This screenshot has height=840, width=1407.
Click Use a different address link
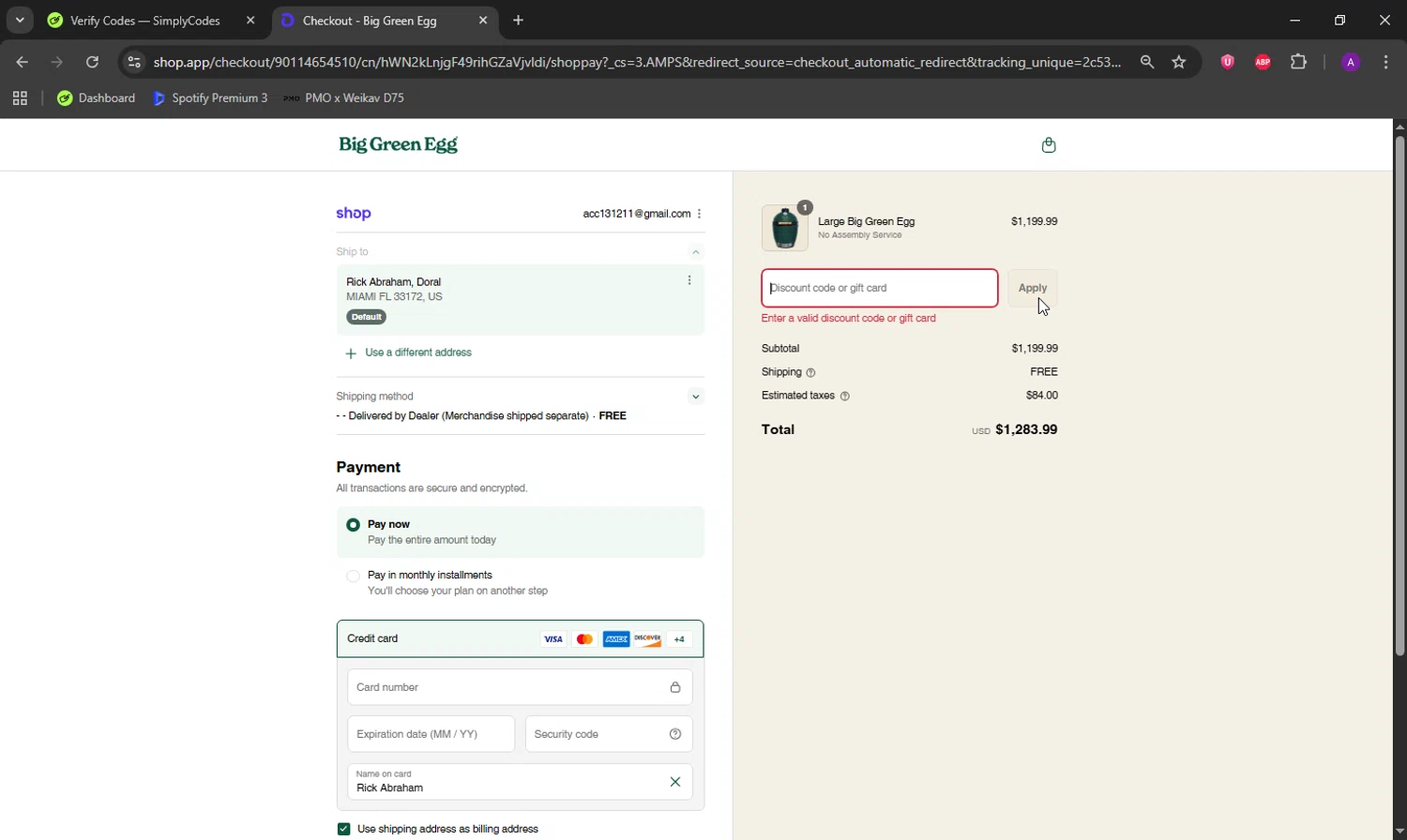pos(418,352)
